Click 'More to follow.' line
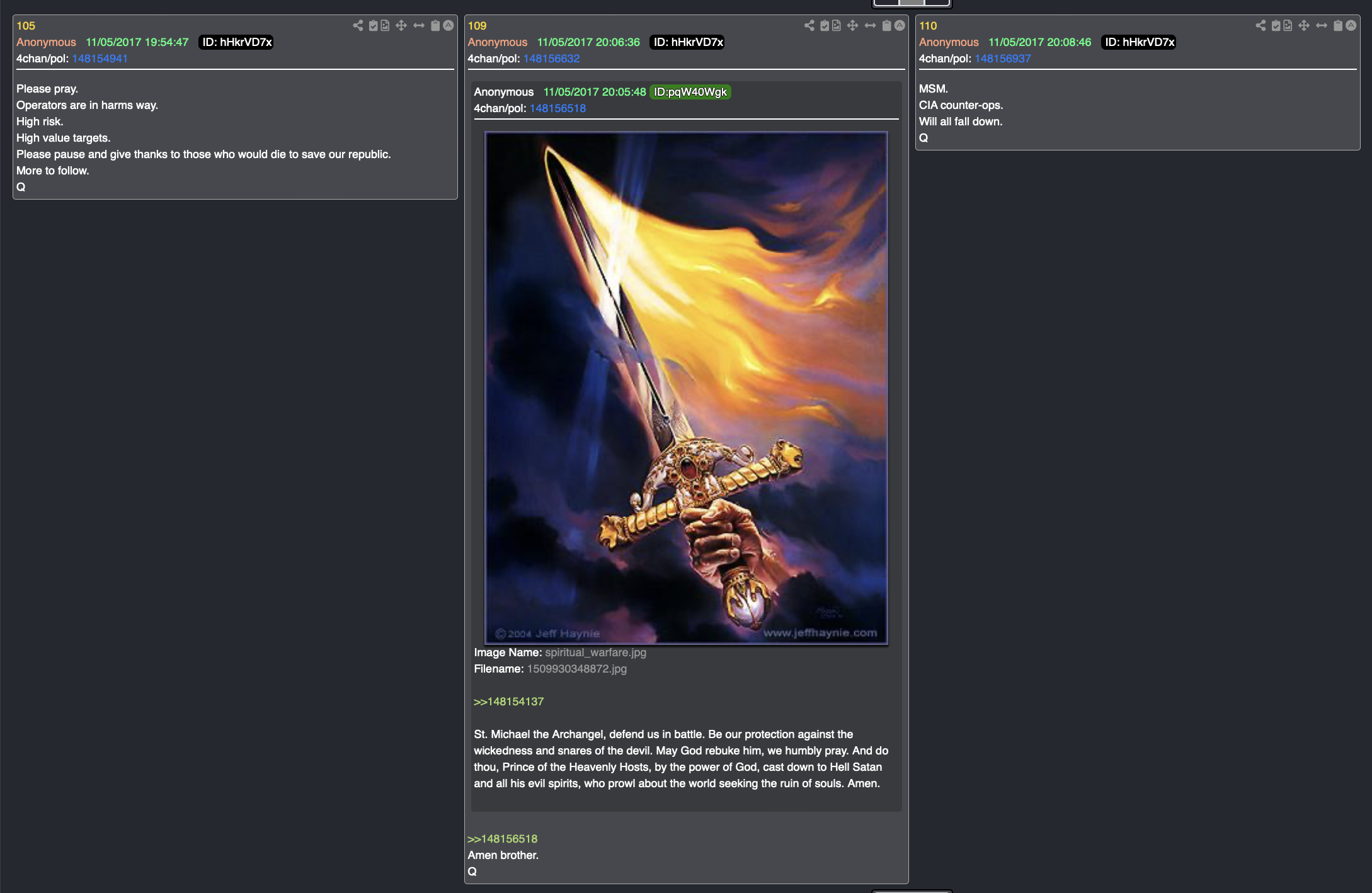The width and height of the screenshot is (1372, 893). point(53,171)
